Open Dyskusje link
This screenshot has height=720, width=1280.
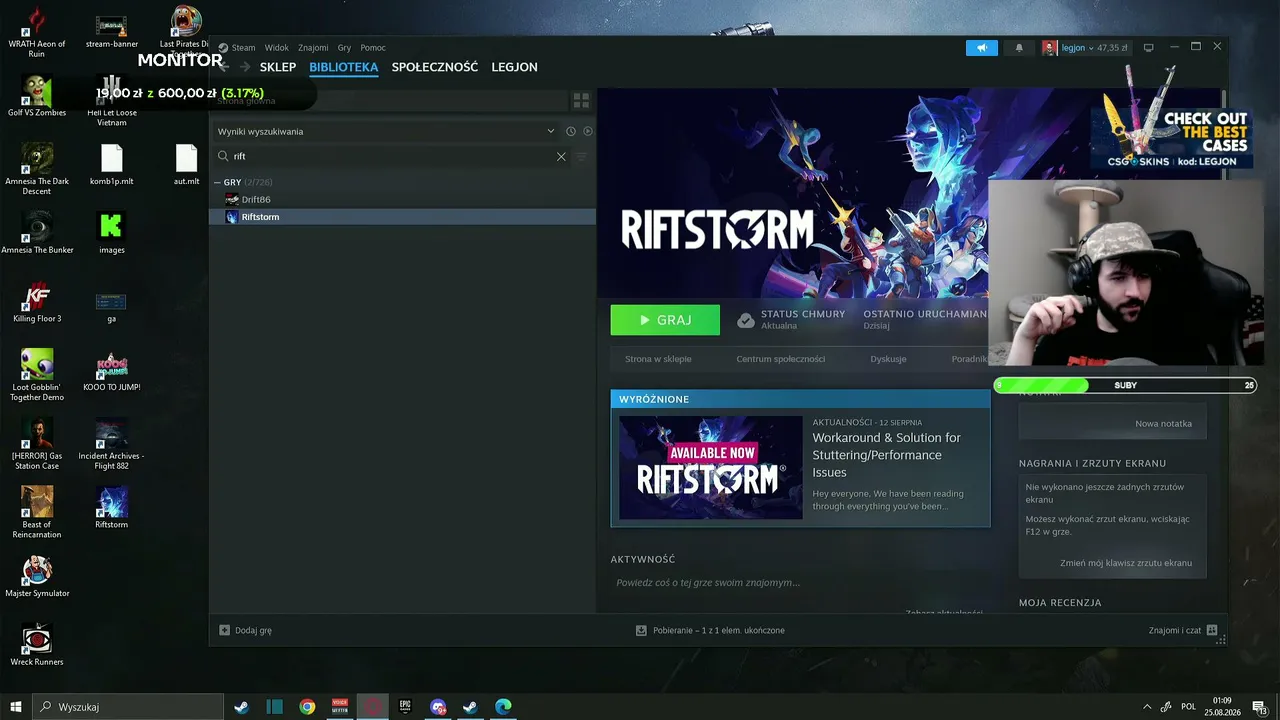[888, 359]
